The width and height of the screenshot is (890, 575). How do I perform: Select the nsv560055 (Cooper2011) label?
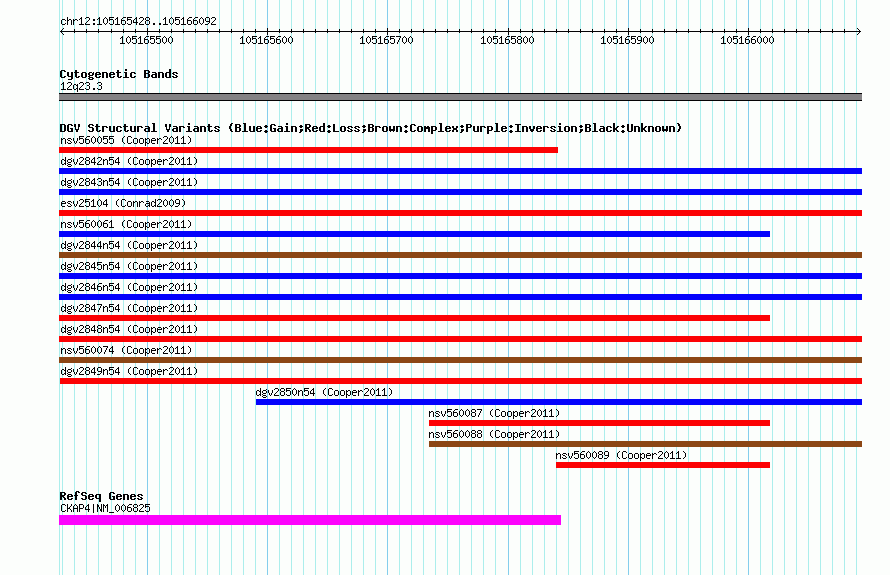[126, 140]
